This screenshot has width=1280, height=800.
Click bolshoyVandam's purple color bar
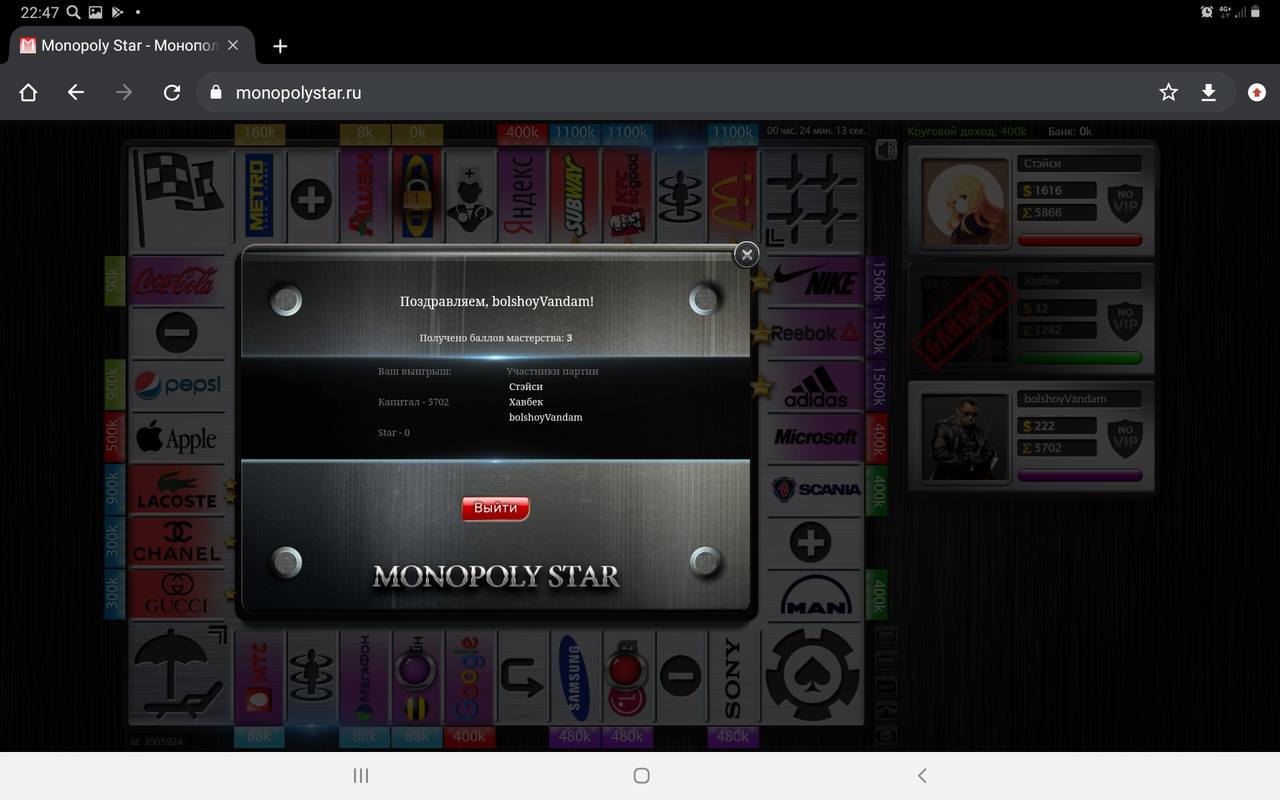click(x=1080, y=475)
